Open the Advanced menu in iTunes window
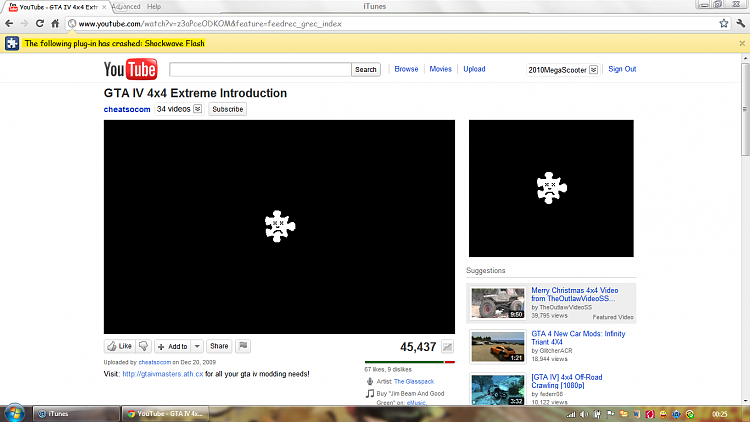Viewport: 750px width, 422px height. pos(127,7)
